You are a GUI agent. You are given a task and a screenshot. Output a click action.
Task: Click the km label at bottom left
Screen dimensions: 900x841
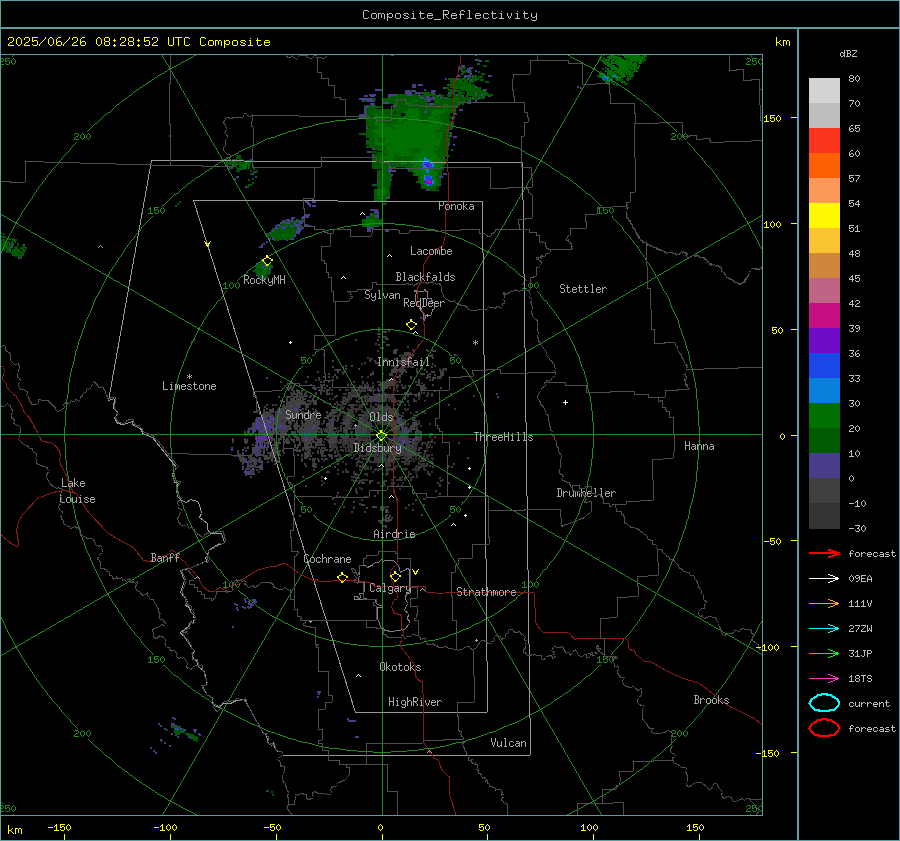pyautogui.click(x=14, y=830)
